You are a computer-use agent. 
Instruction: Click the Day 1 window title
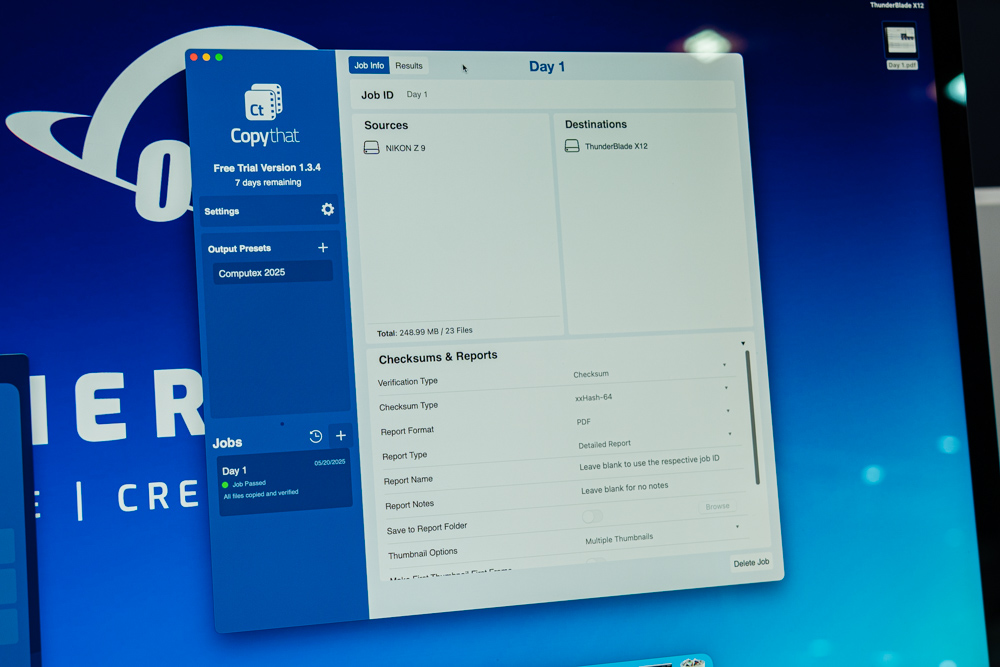[547, 66]
